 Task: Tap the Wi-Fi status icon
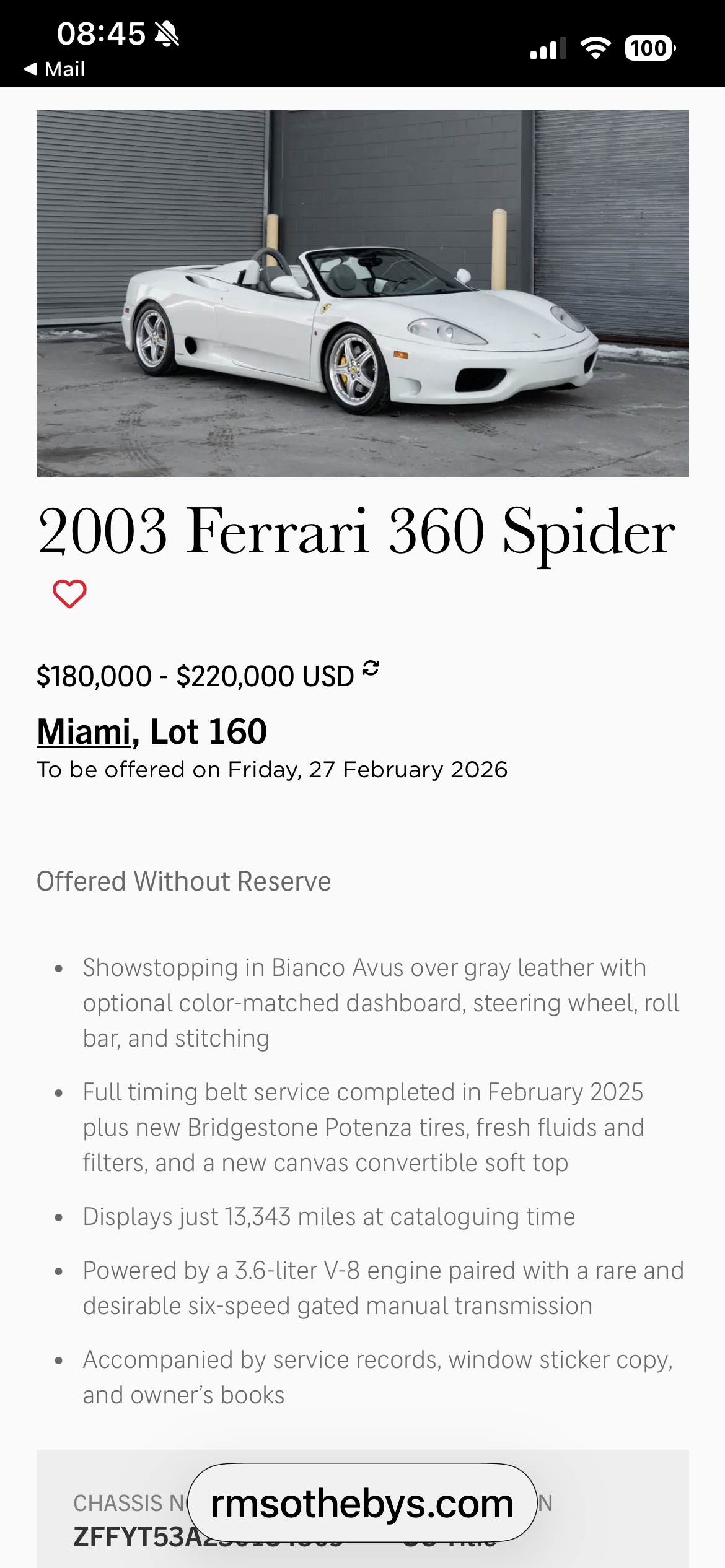pyautogui.click(x=595, y=48)
